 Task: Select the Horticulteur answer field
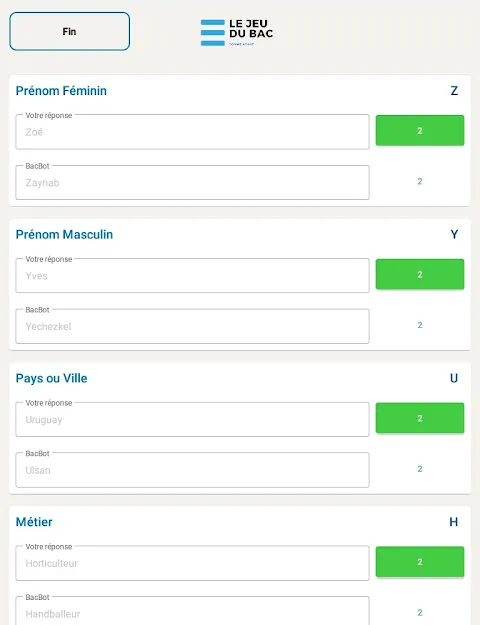(192, 563)
